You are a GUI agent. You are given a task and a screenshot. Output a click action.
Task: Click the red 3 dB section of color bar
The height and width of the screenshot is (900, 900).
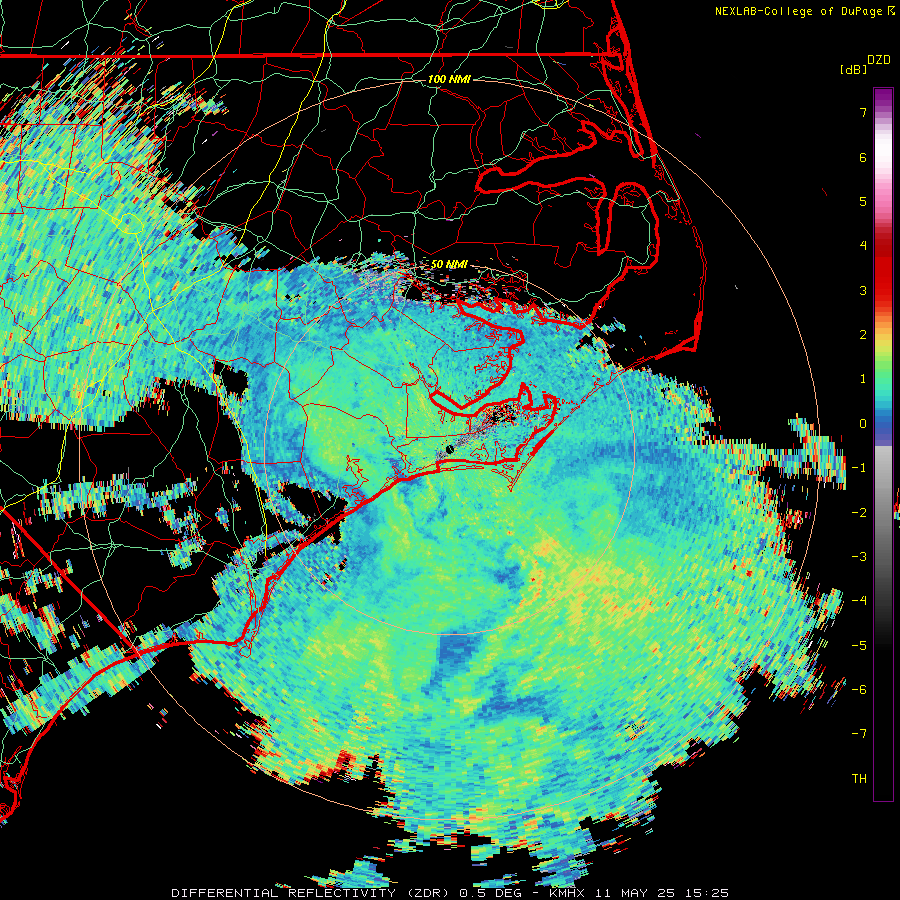(883, 278)
